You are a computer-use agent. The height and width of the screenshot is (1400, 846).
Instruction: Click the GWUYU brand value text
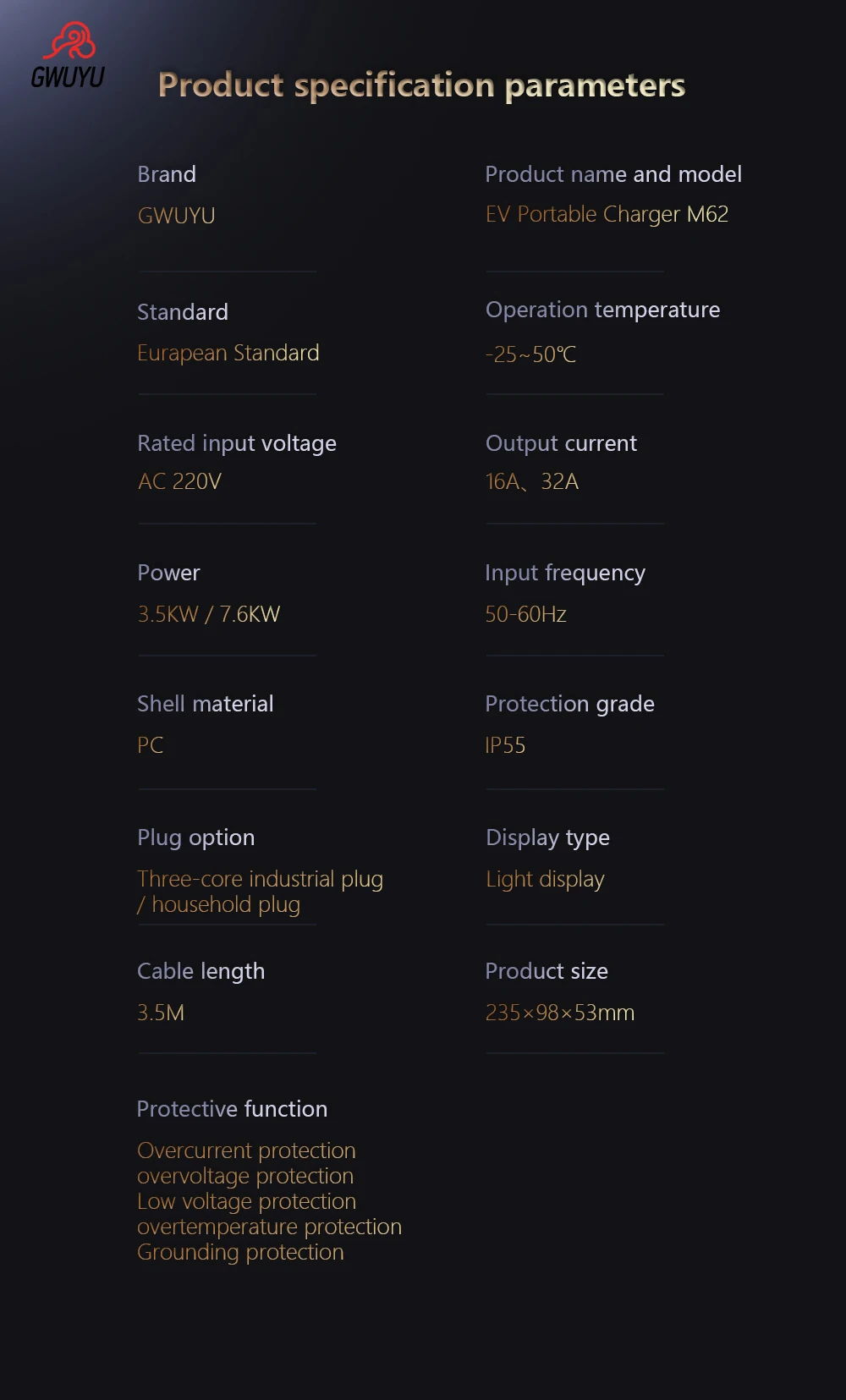coord(177,216)
